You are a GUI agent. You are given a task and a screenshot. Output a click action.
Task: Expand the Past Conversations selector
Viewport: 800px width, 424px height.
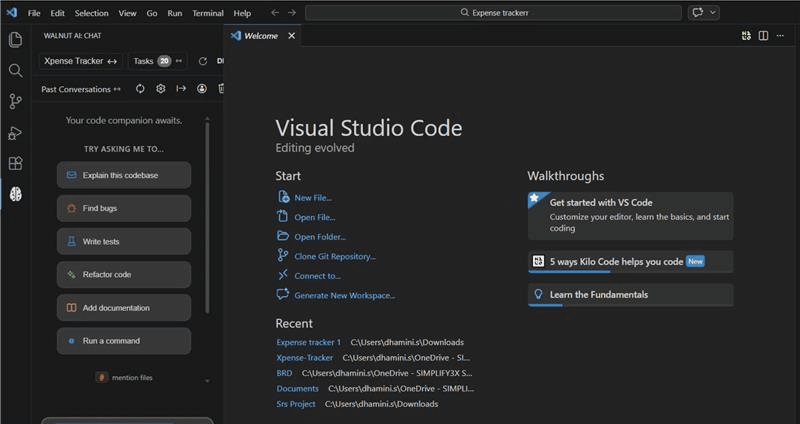81,89
